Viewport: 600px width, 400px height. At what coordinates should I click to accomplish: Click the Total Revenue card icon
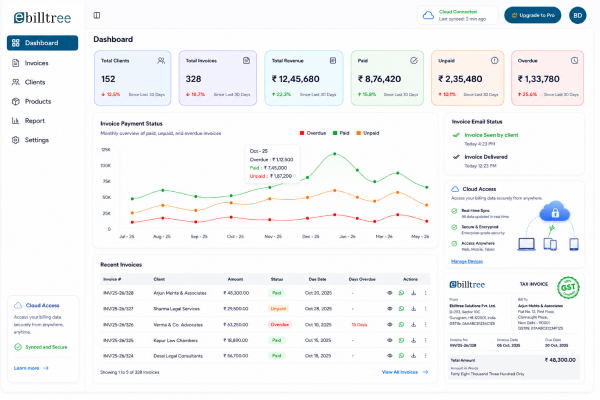point(333,60)
